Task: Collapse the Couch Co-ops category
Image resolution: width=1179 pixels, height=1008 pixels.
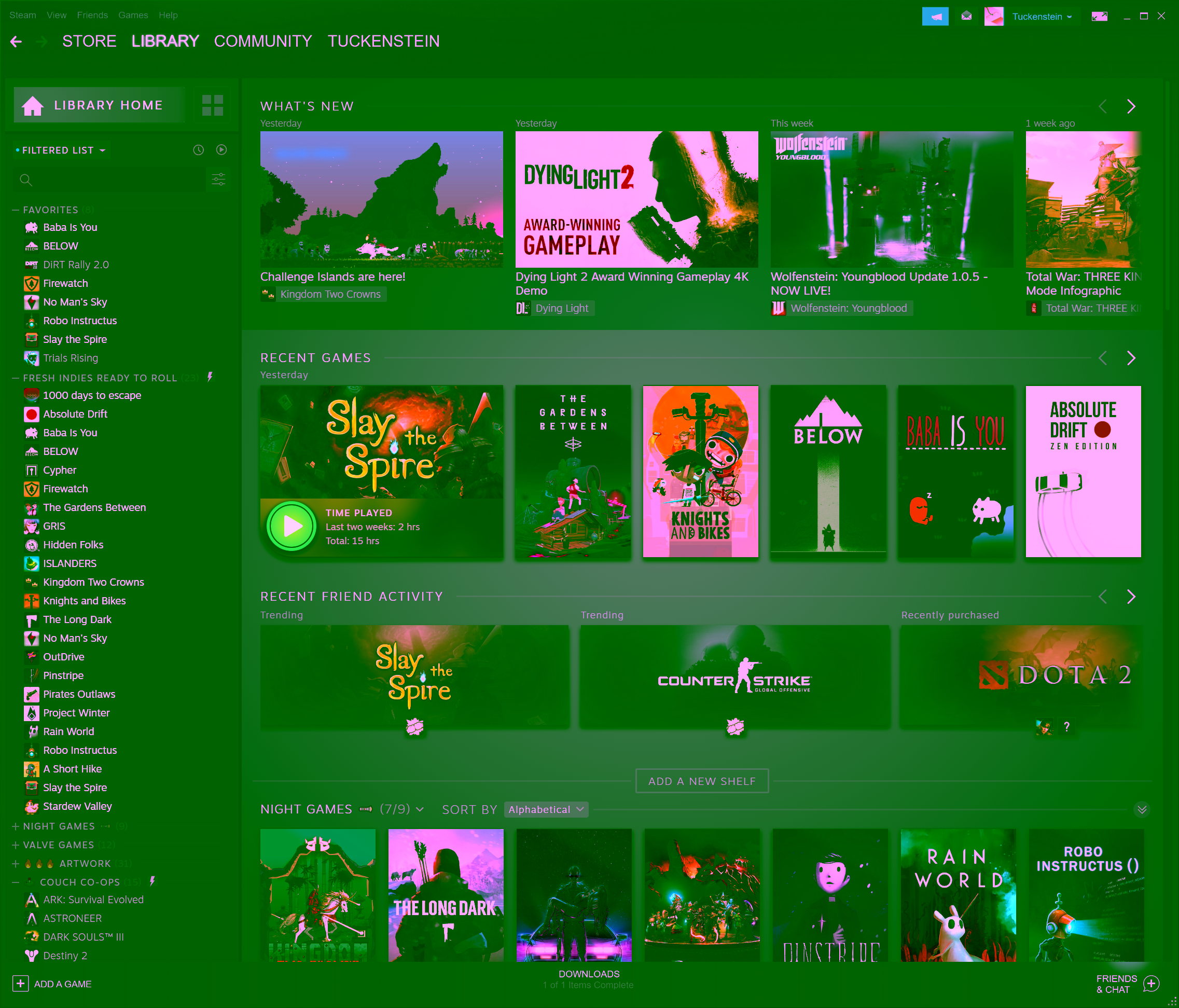Action: 16,882
